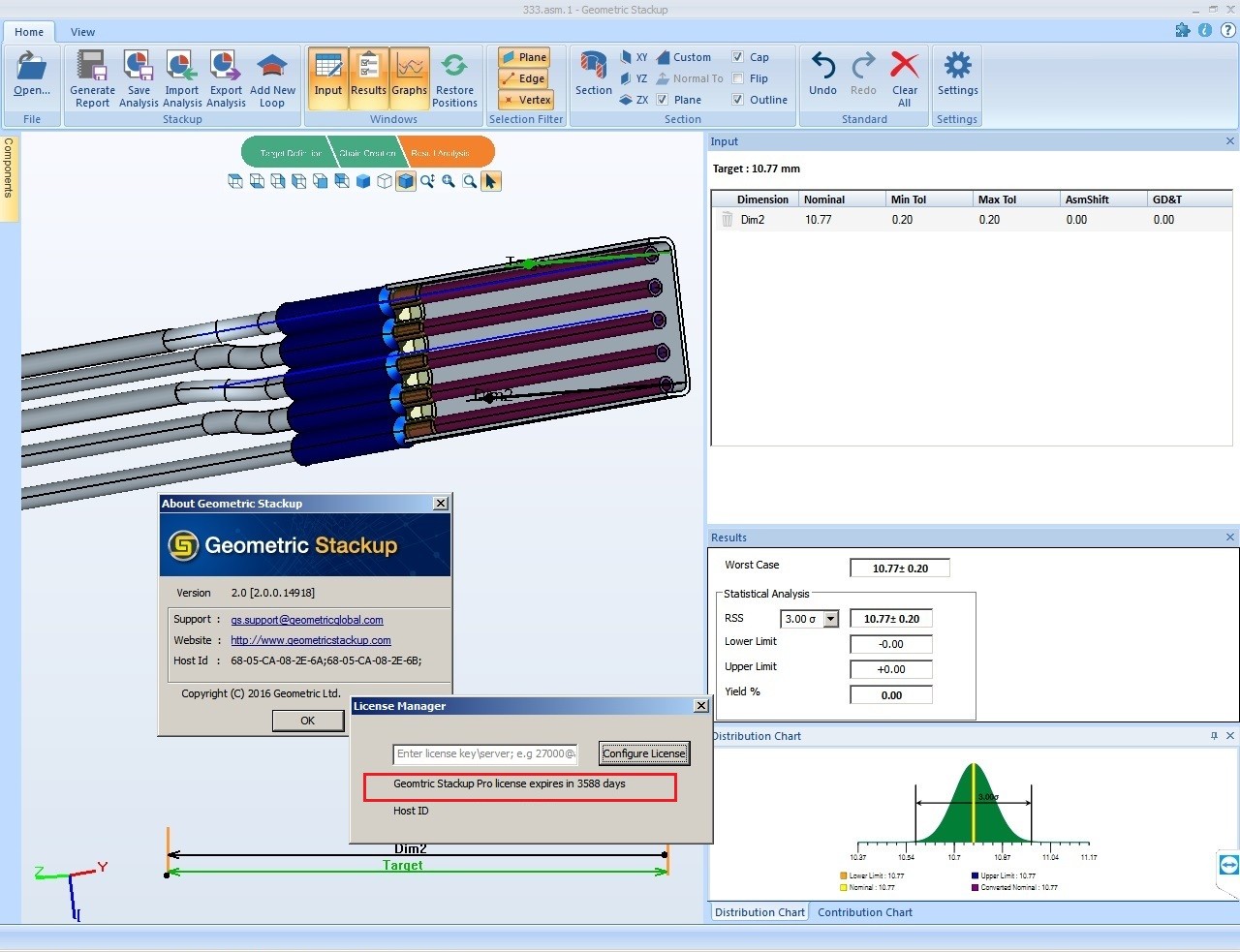
Task: Delete Dim2 row with trash icon
Action: (x=728, y=220)
